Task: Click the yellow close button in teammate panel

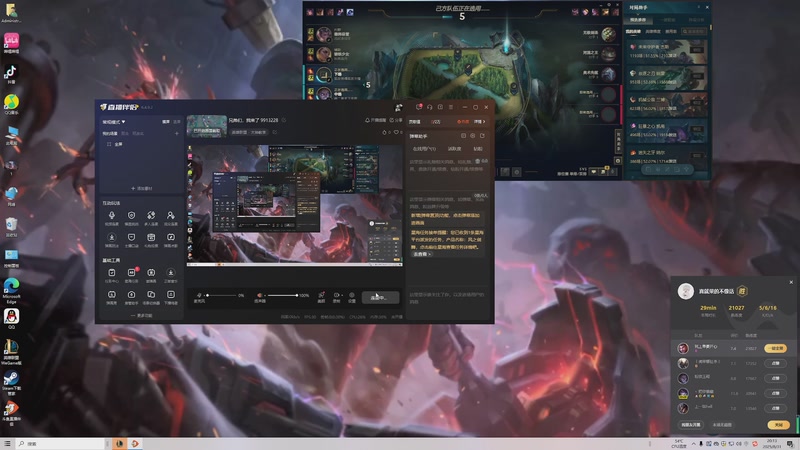Action: point(778,424)
